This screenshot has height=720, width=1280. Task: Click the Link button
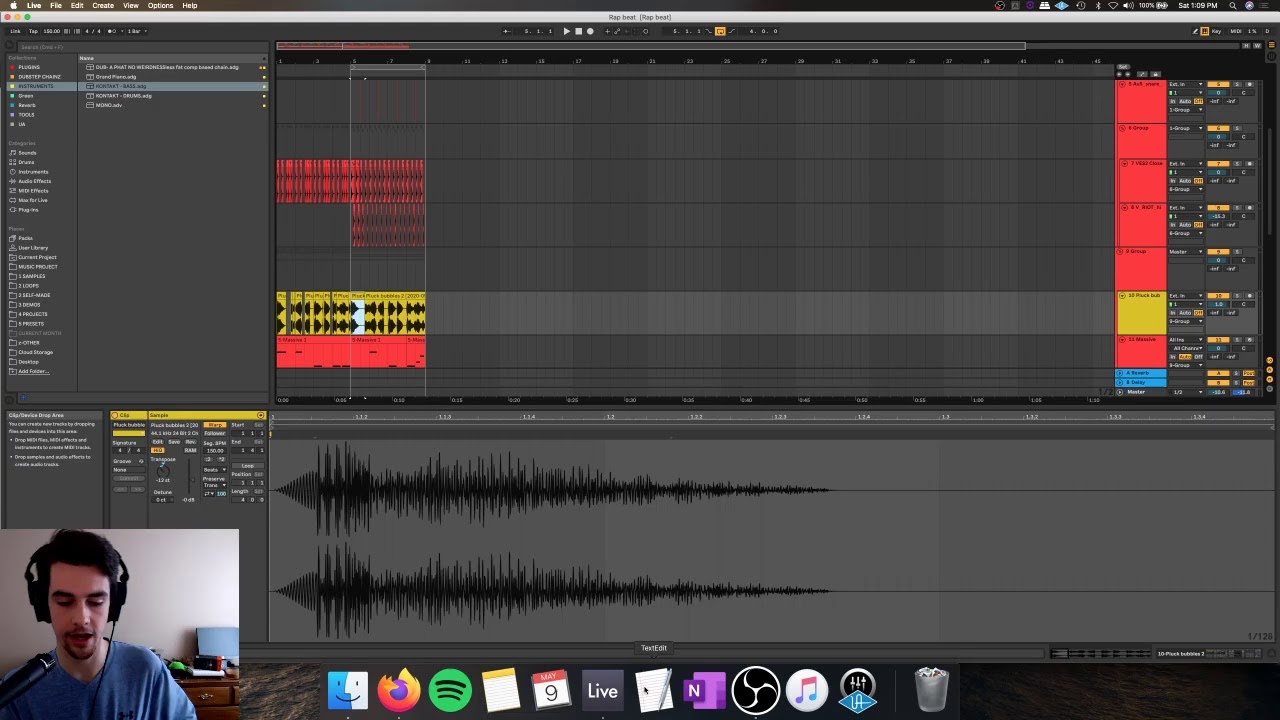pos(15,31)
